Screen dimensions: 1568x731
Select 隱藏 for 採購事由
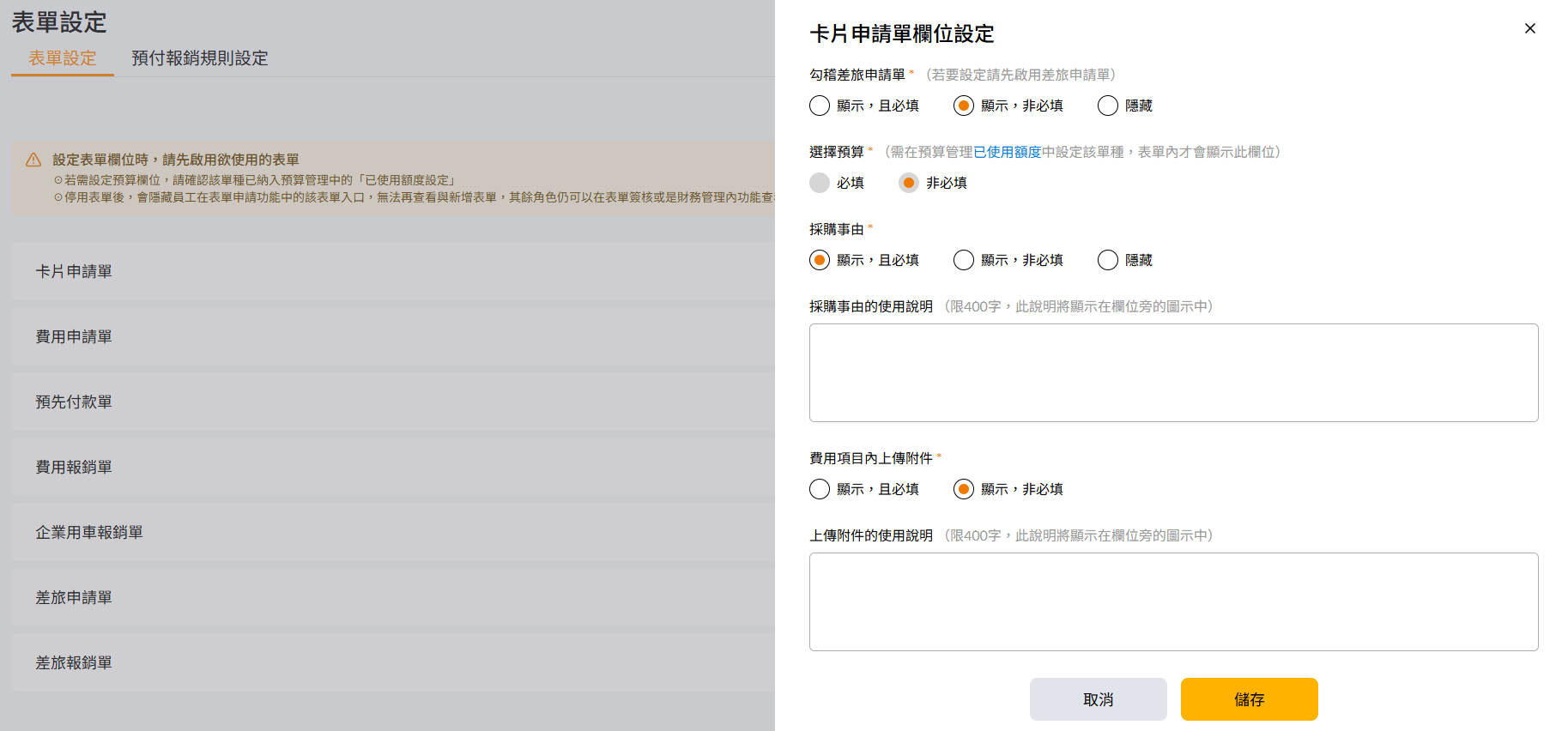click(1108, 260)
